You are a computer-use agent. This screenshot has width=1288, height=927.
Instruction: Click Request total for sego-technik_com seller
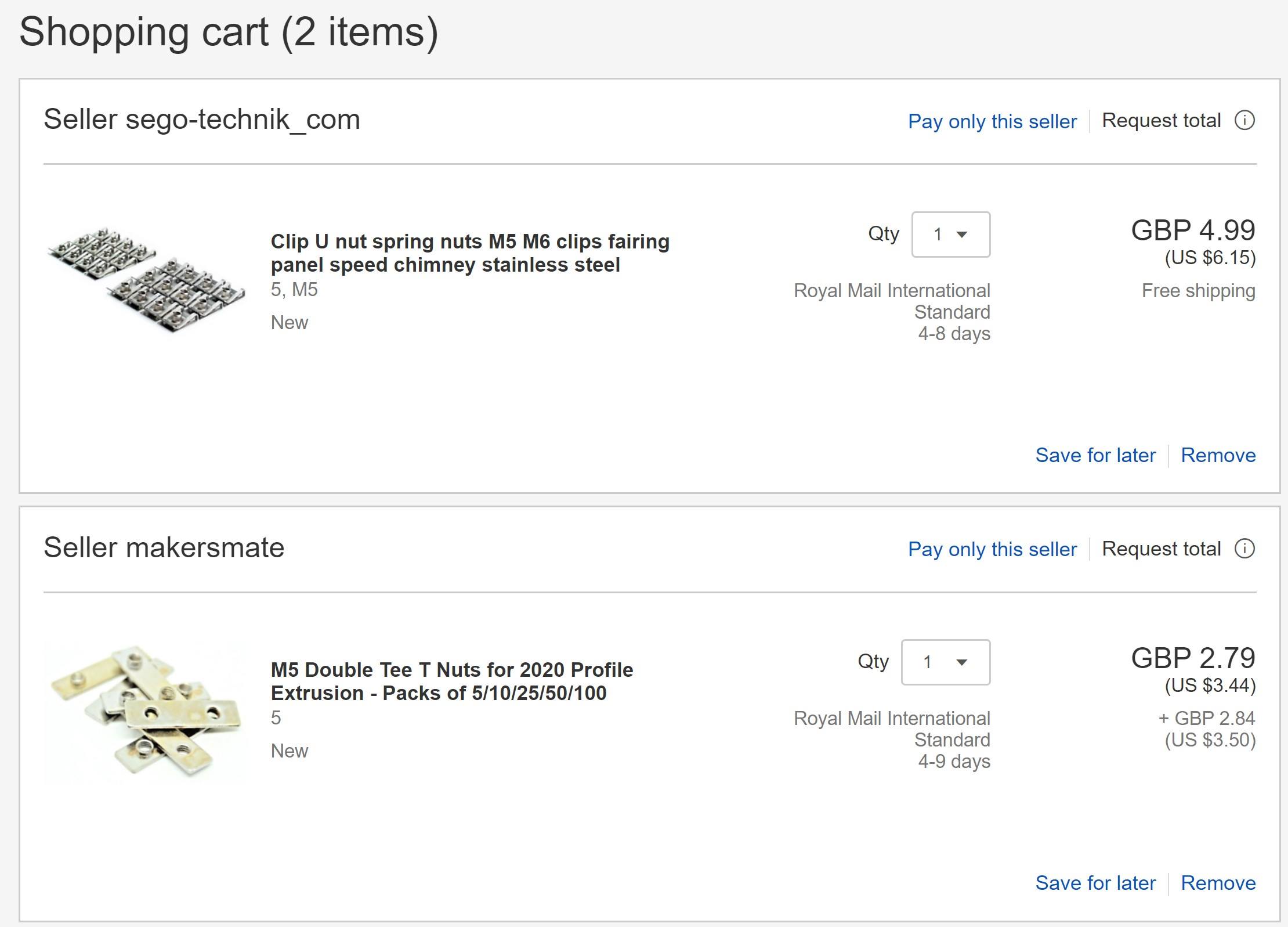click(1161, 121)
